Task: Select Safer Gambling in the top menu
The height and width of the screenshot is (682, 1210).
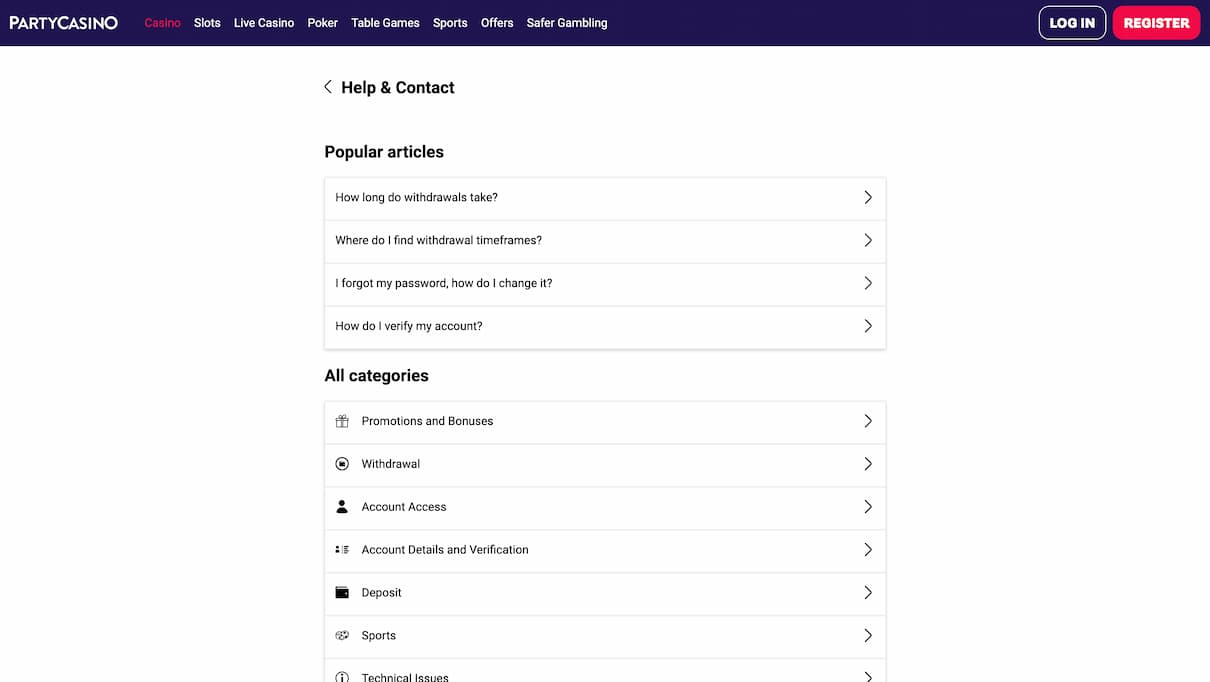Action: click(x=567, y=23)
